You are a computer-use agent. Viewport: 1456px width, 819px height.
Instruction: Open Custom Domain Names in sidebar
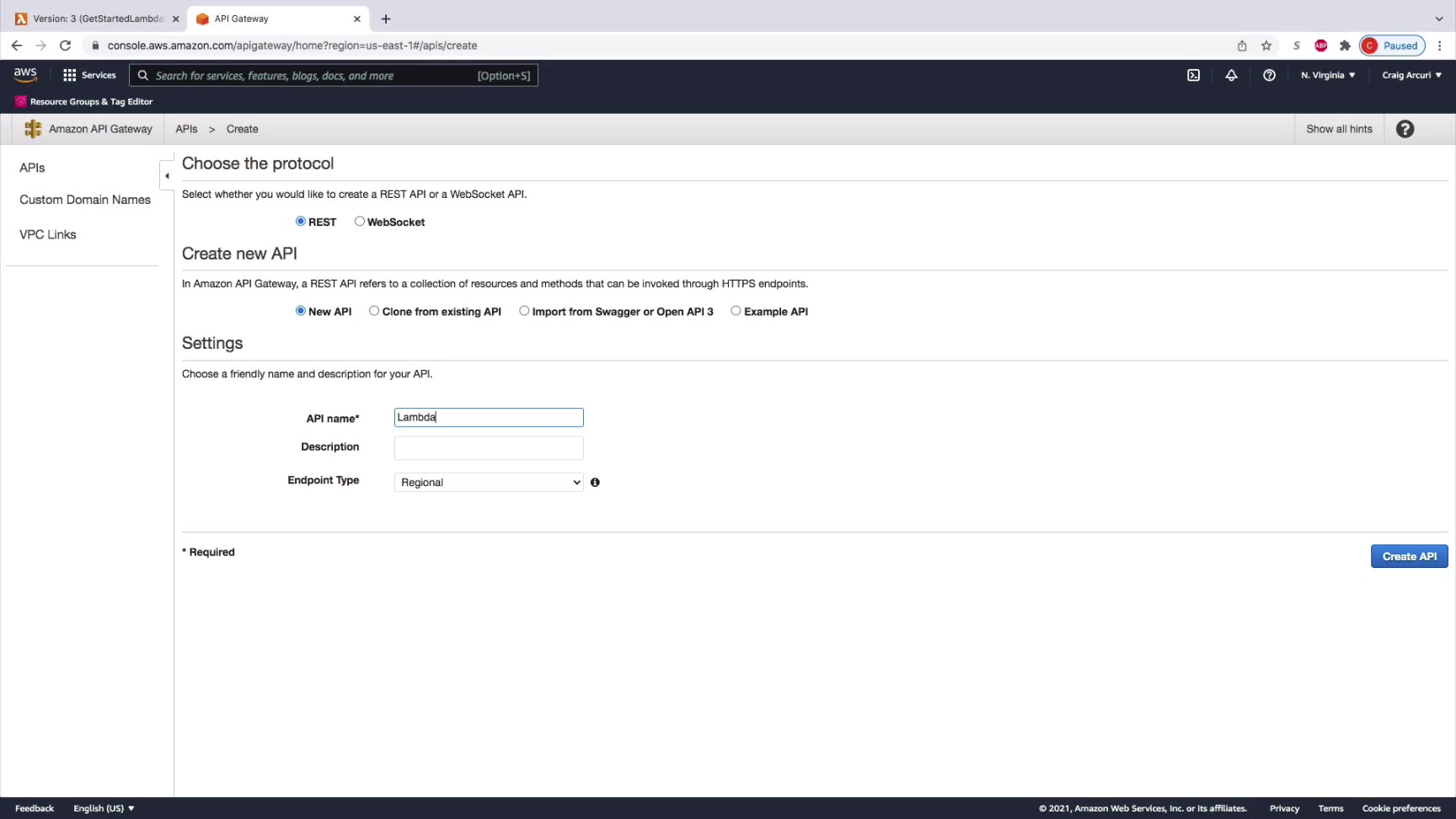pyautogui.click(x=85, y=200)
